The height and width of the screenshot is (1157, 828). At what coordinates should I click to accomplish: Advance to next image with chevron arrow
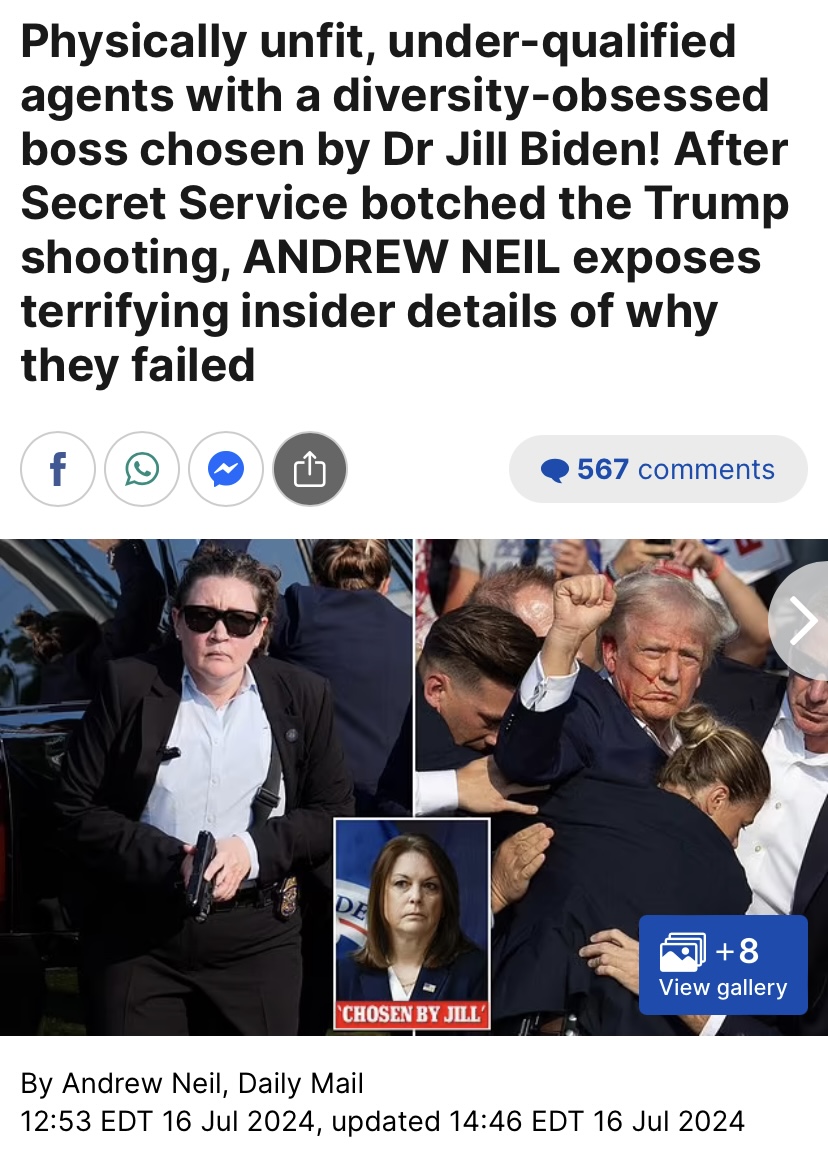pos(801,621)
